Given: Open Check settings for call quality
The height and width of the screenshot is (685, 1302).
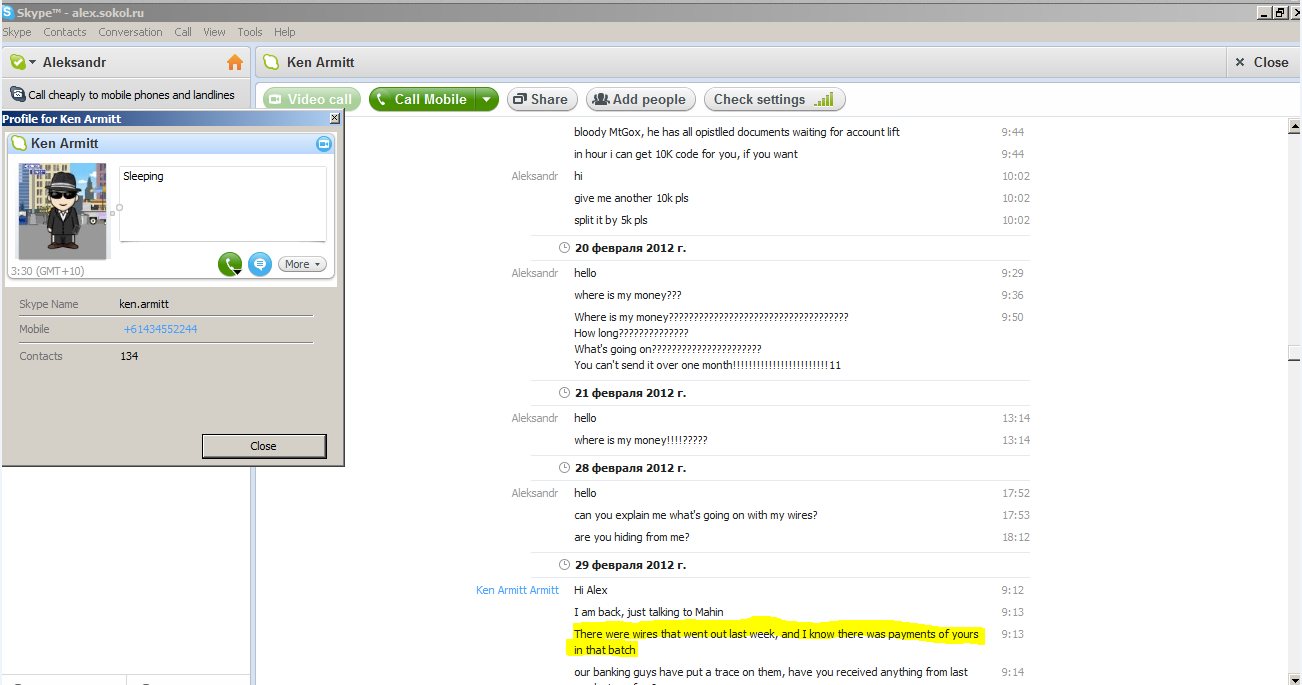Looking at the screenshot, I should click(x=775, y=99).
